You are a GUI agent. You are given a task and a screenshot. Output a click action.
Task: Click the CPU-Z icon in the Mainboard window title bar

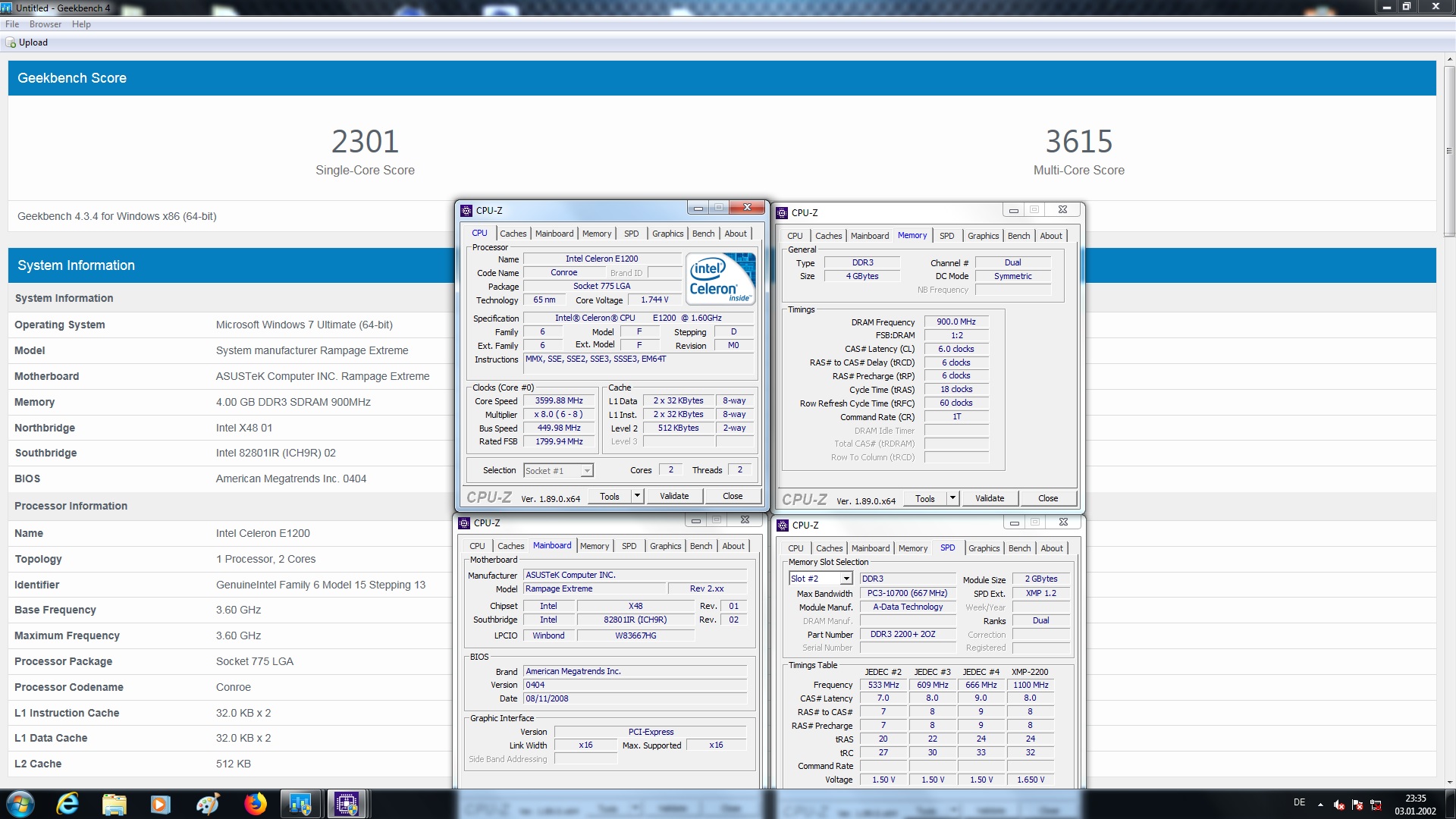(x=464, y=523)
